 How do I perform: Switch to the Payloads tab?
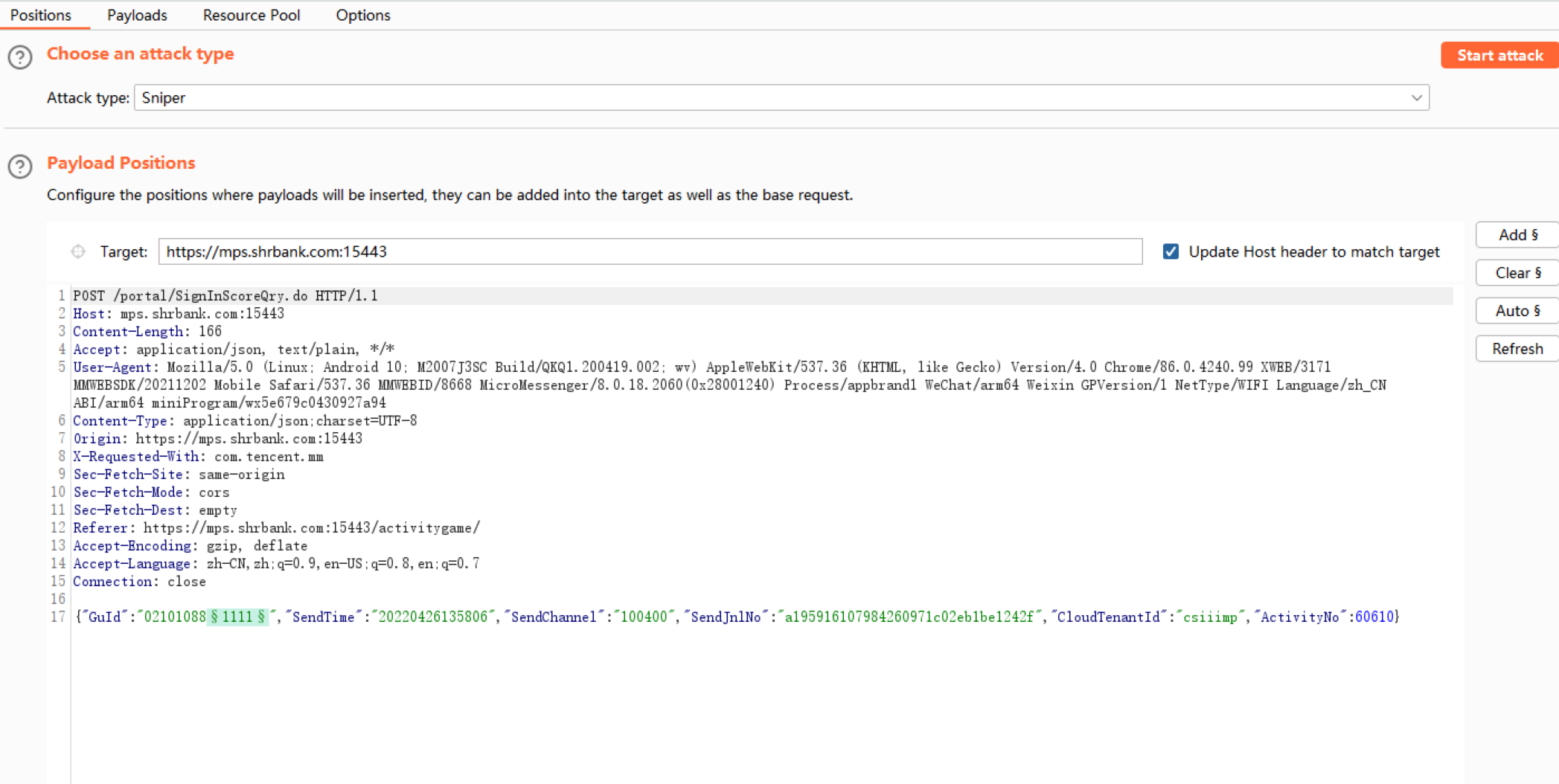(x=137, y=15)
